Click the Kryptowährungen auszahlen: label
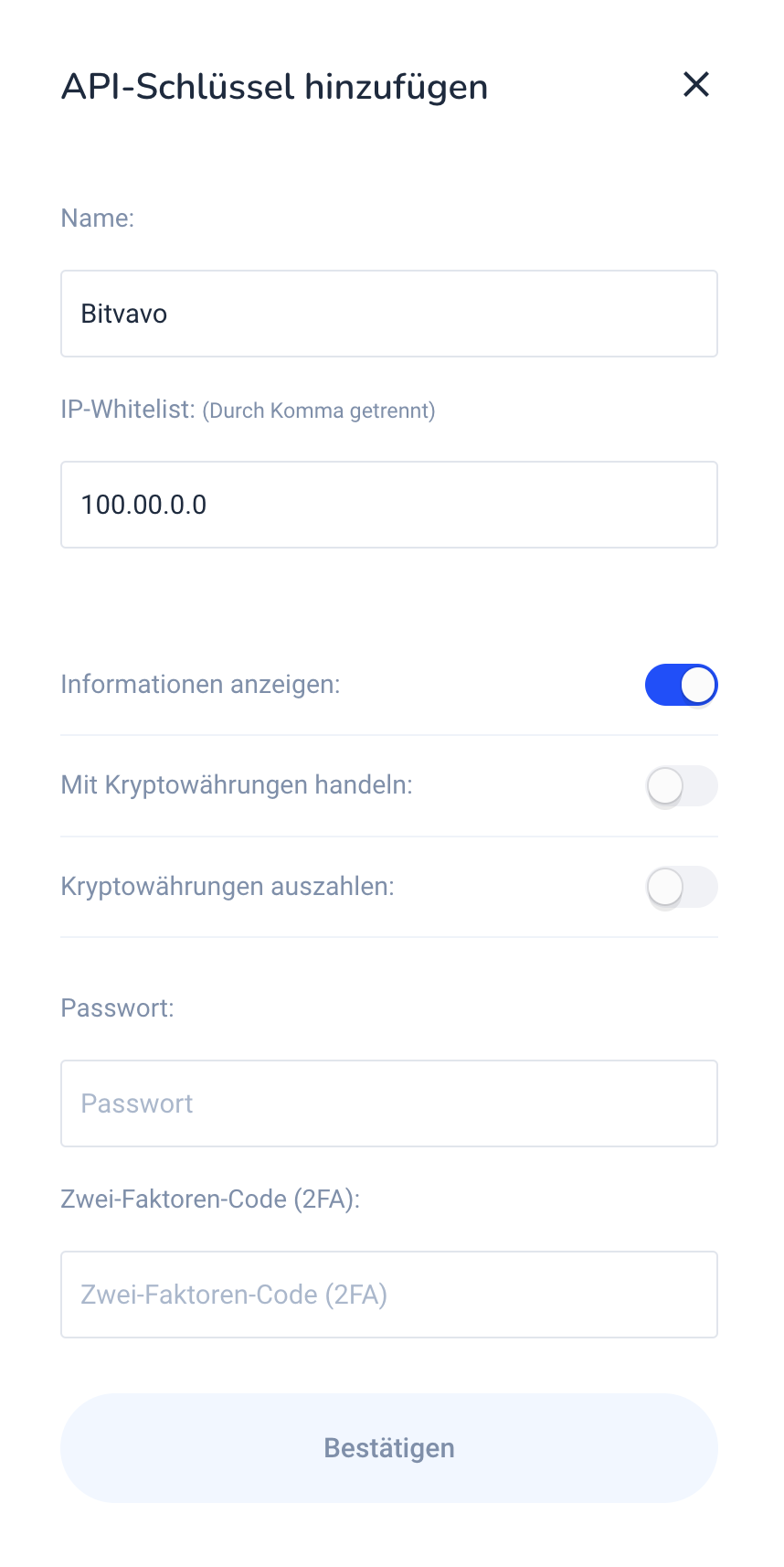 tap(228, 887)
